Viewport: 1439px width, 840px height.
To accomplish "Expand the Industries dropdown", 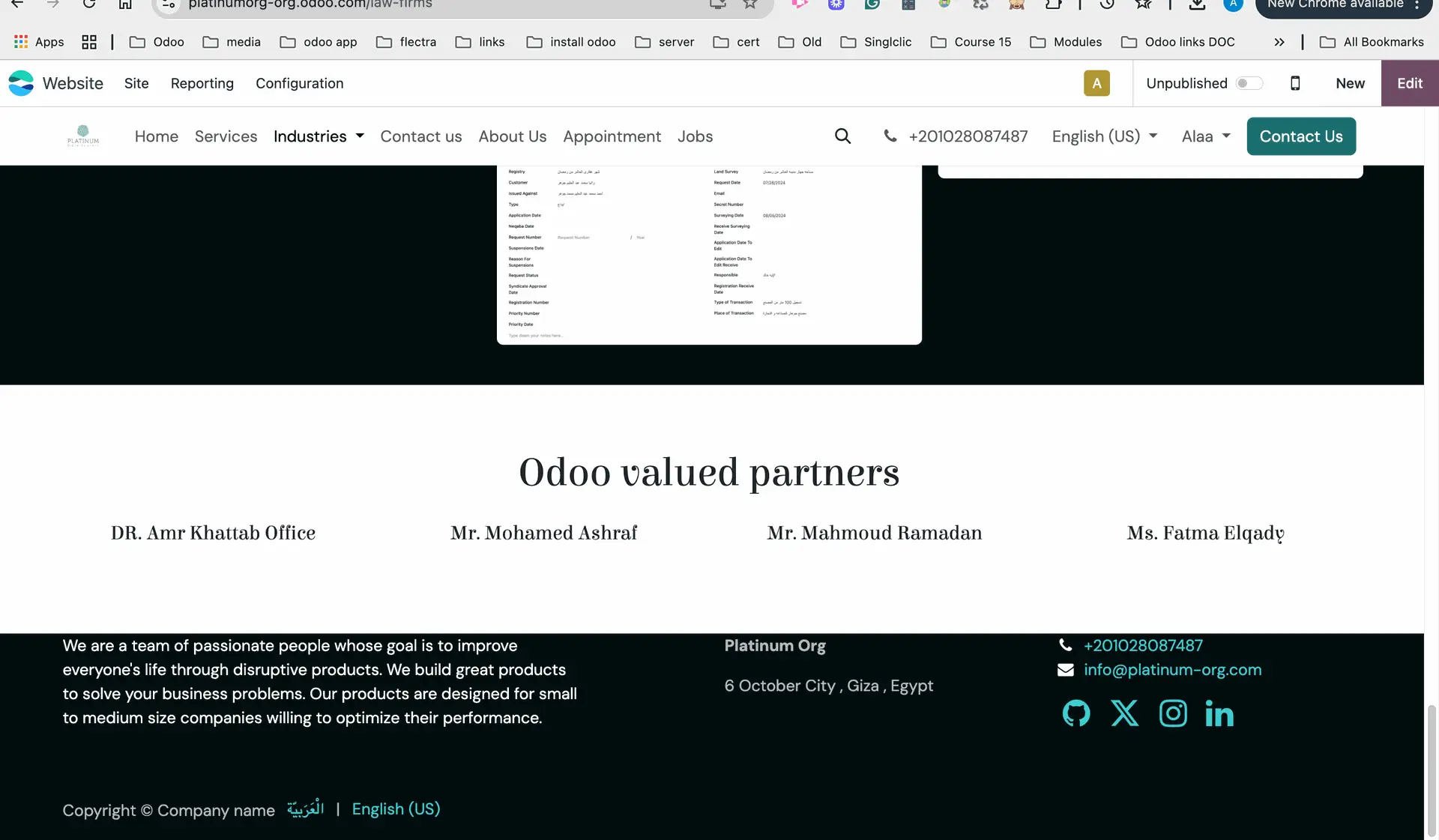I will (x=319, y=136).
